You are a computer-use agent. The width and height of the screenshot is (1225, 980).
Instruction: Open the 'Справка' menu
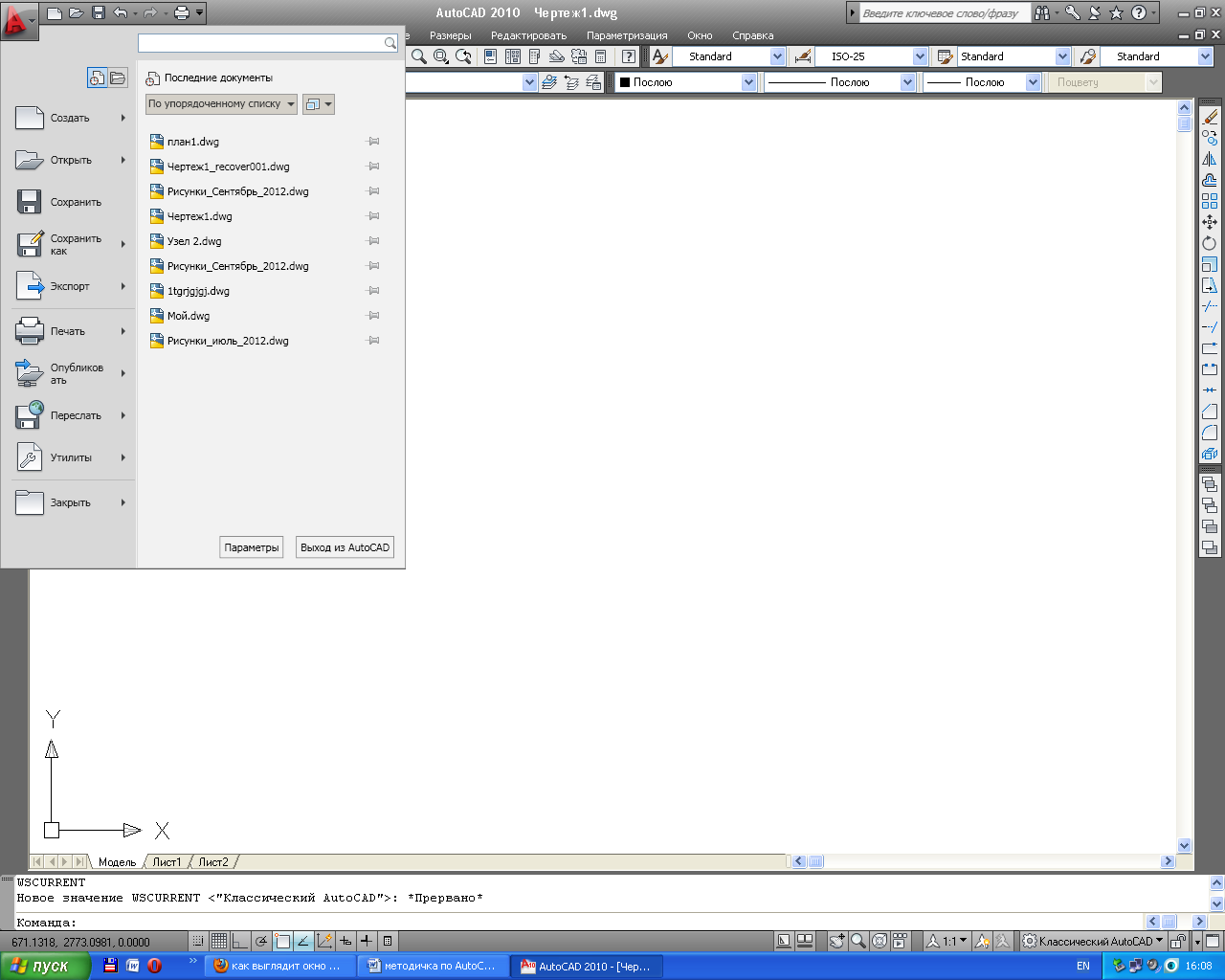coord(753,35)
